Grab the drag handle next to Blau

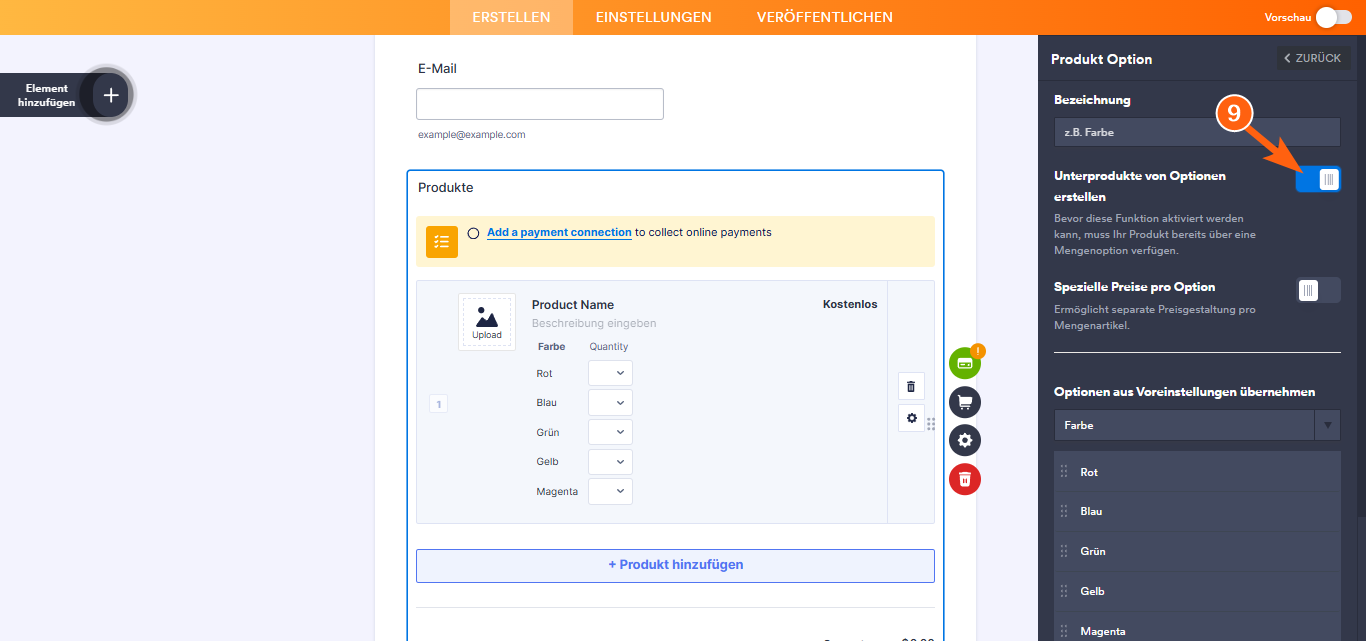(x=1064, y=511)
